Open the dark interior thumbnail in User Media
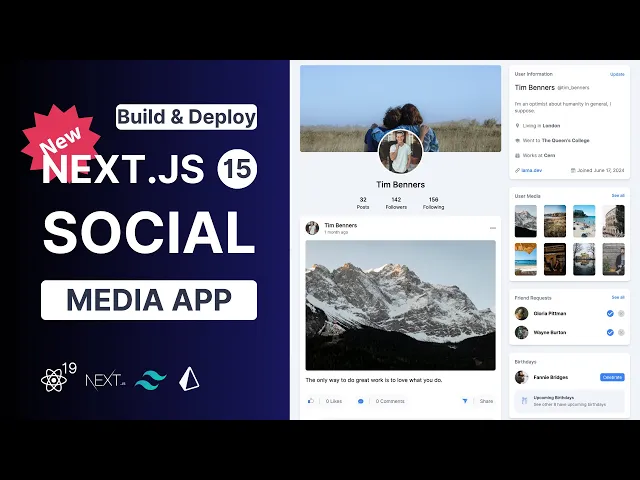The height and width of the screenshot is (480, 640). (555, 259)
